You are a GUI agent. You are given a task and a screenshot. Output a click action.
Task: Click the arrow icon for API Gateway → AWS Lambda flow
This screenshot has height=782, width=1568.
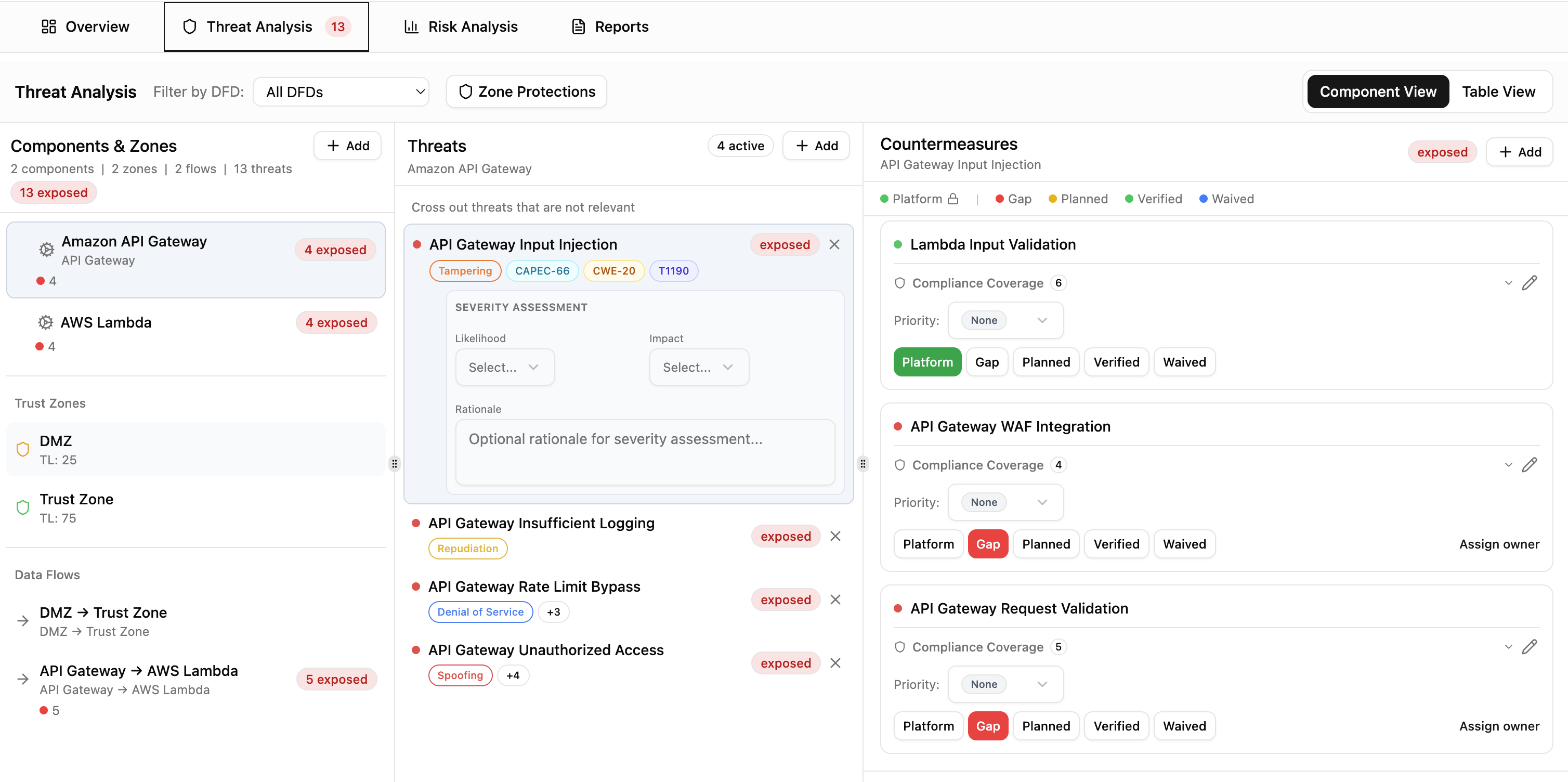tap(22, 679)
